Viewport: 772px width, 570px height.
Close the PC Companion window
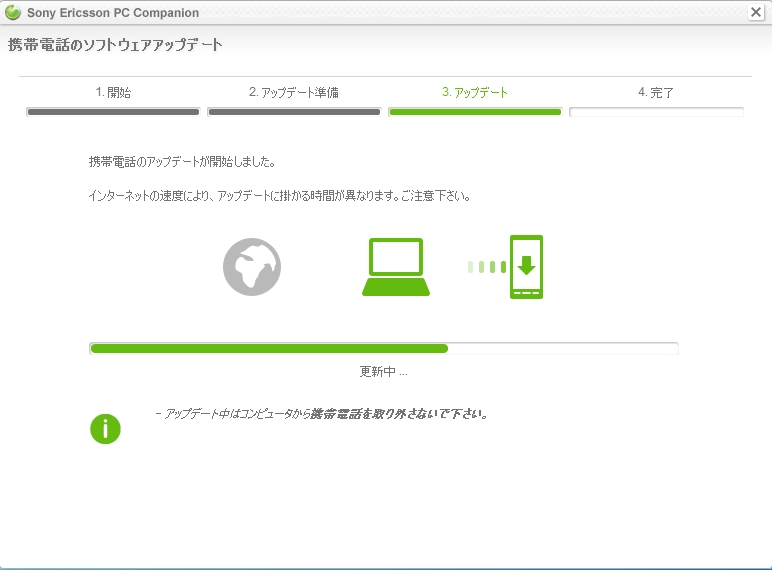point(756,13)
